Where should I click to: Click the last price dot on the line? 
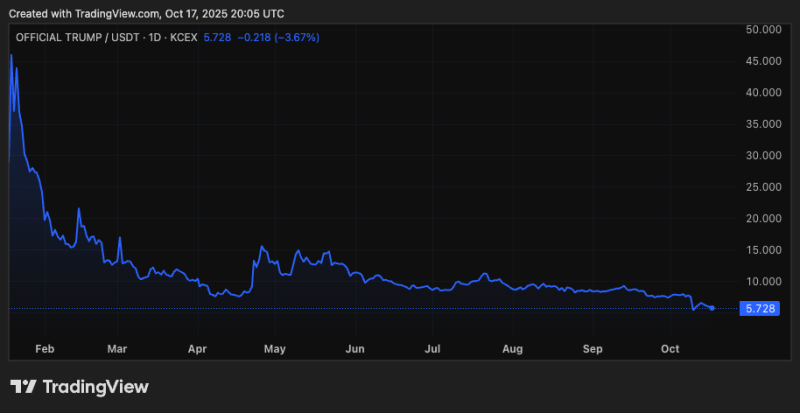pyautogui.click(x=711, y=308)
